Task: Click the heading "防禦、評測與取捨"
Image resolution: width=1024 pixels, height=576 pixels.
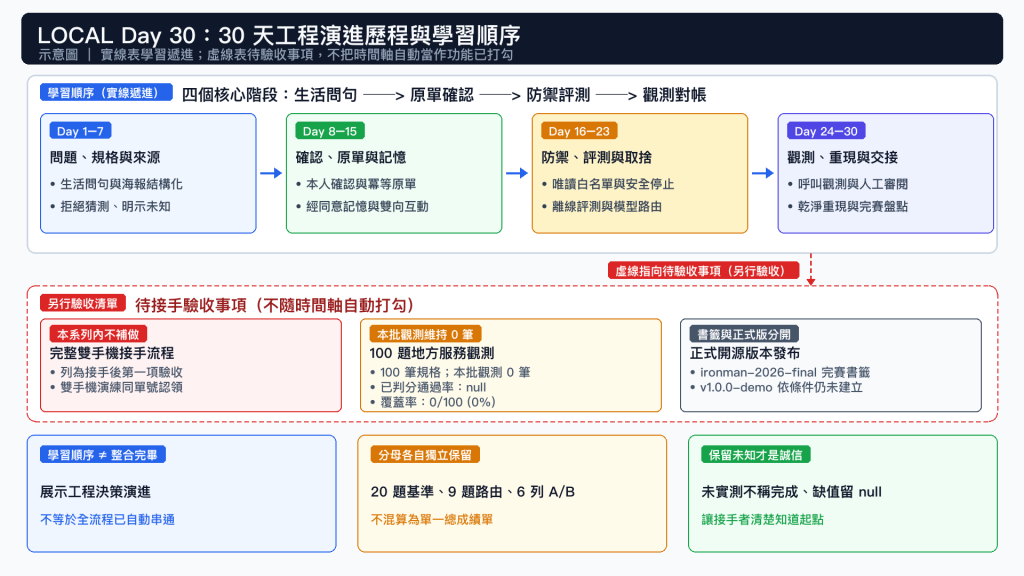Action: pos(596,157)
